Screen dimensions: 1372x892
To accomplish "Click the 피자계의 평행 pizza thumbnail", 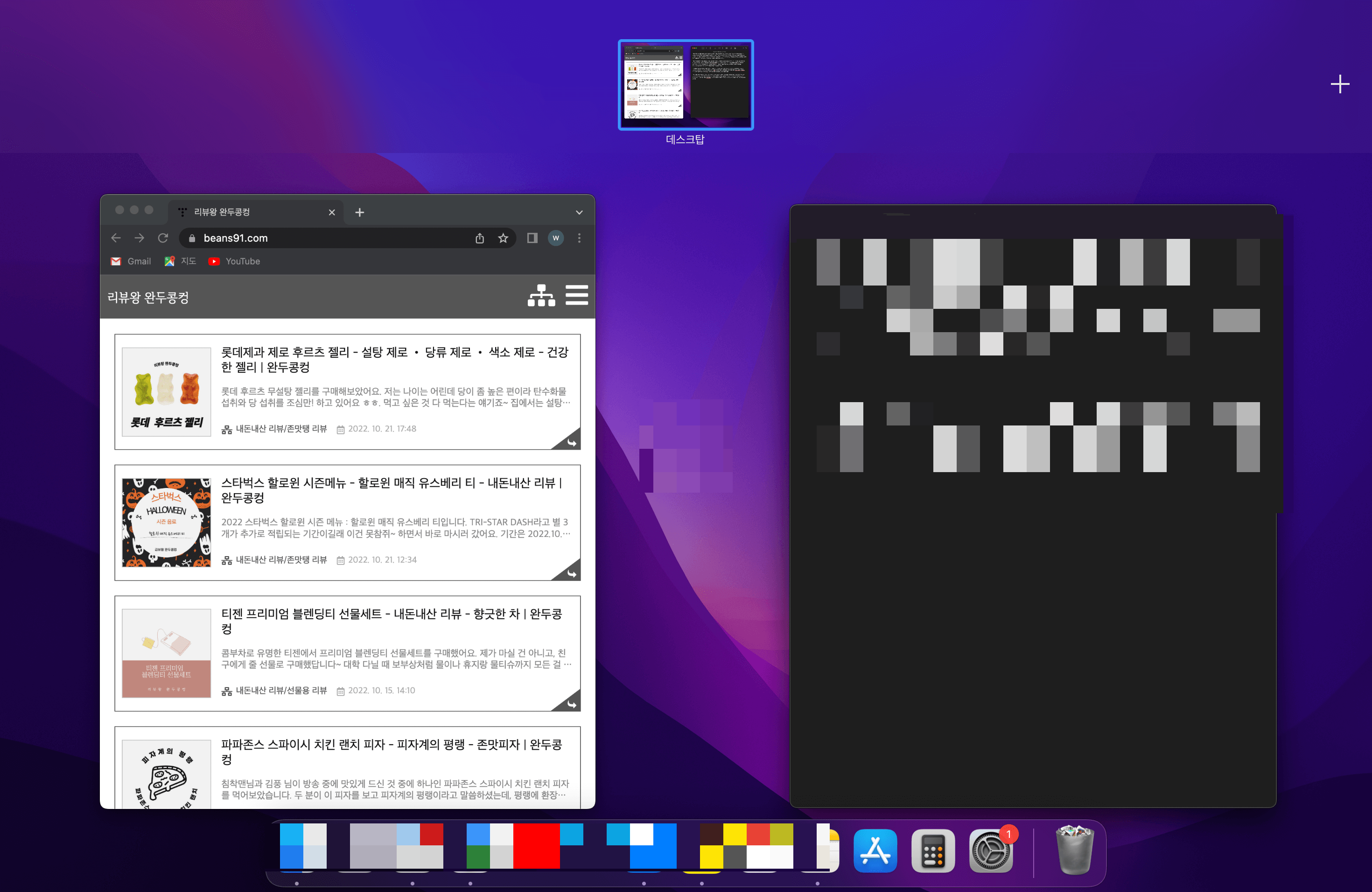I will coord(167,774).
